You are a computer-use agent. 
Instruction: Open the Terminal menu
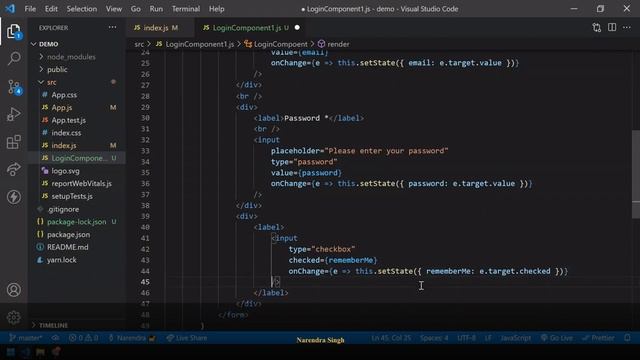point(186,9)
